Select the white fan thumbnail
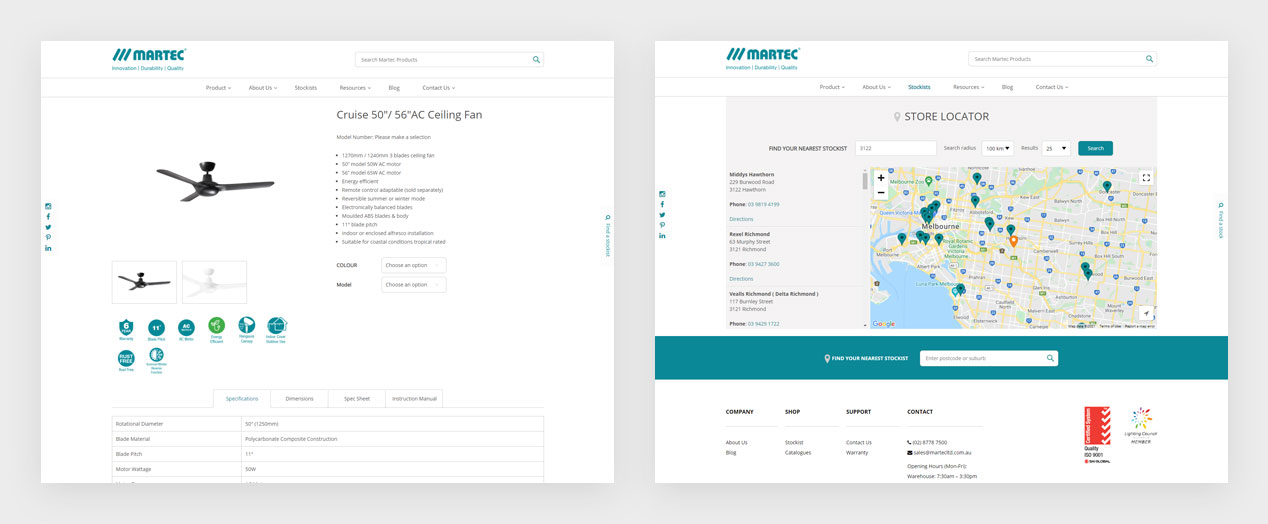Screen dimensions: 1268x524 click(x=214, y=282)
